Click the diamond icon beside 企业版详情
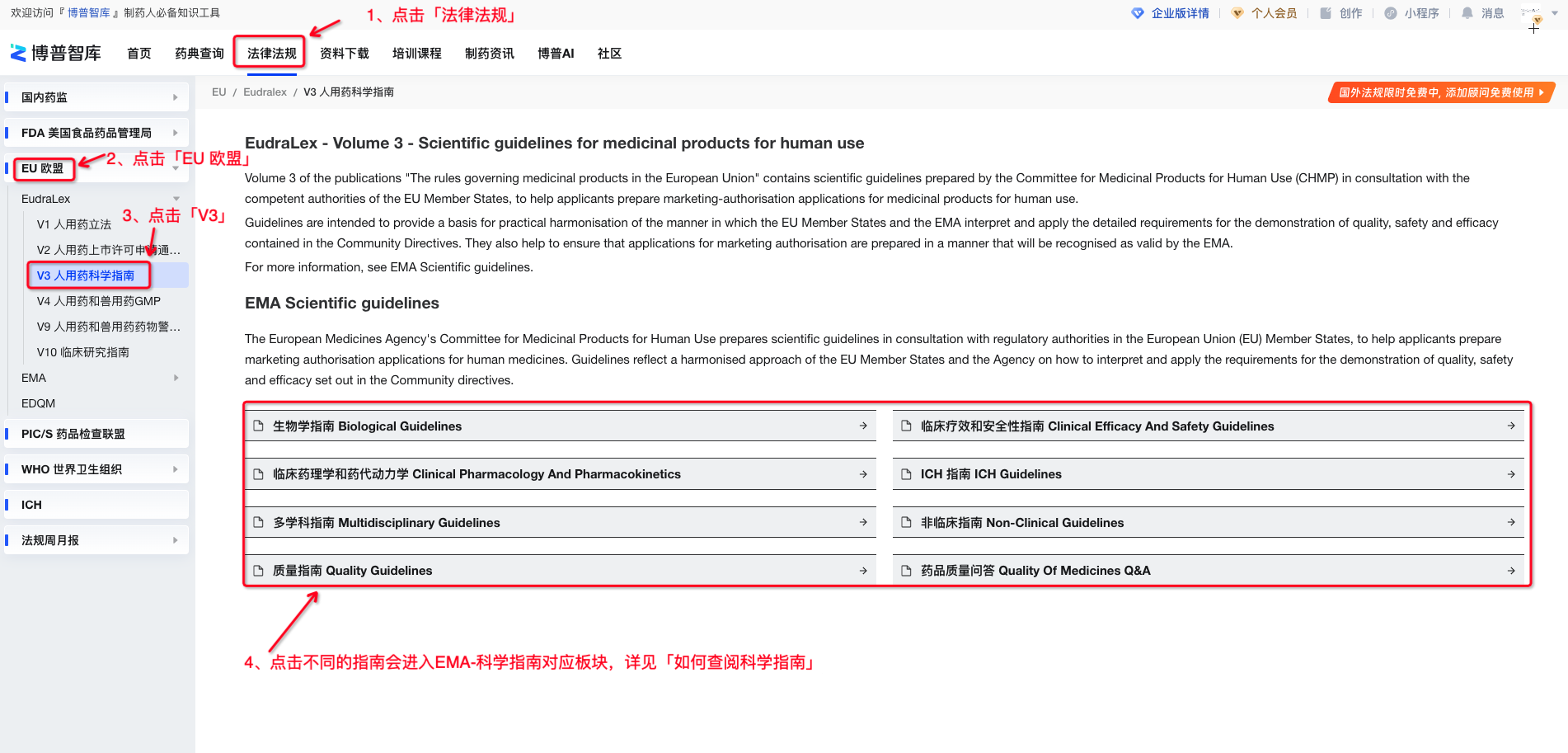This screenshot has height=753, width=1568. click(x=1138, y=13)
